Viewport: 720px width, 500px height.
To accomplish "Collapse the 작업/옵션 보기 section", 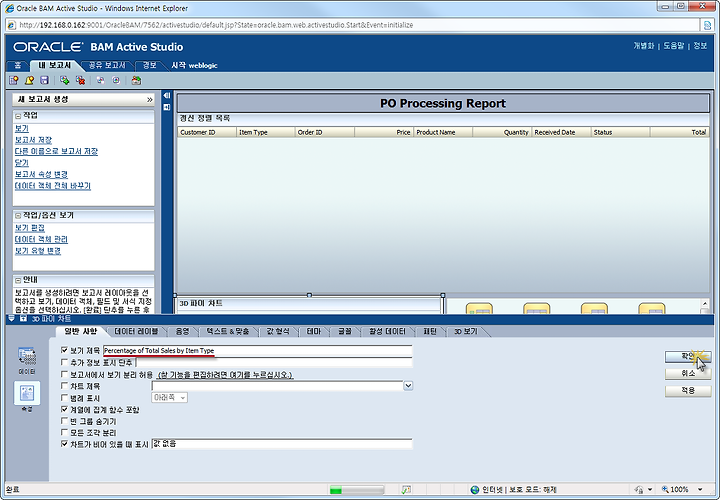I will point(18,215).
